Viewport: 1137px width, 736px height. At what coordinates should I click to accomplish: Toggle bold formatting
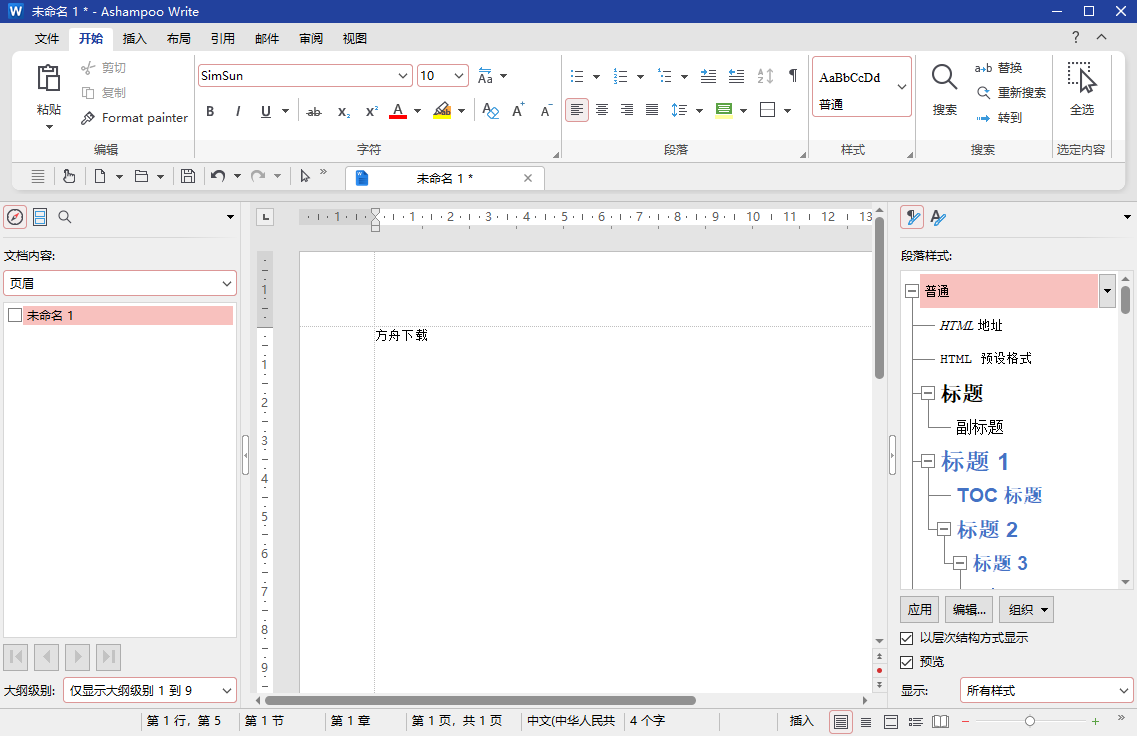(210, 111)
